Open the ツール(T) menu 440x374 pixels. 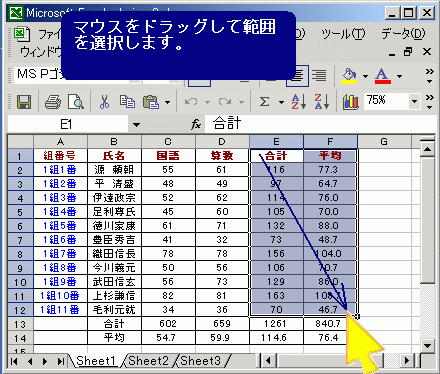click(x=343, y=34)
